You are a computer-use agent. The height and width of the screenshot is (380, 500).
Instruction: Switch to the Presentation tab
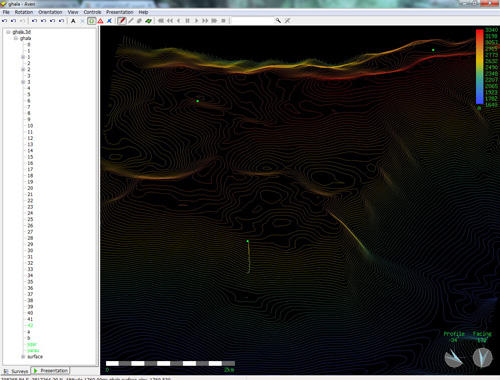pos(50,371)
